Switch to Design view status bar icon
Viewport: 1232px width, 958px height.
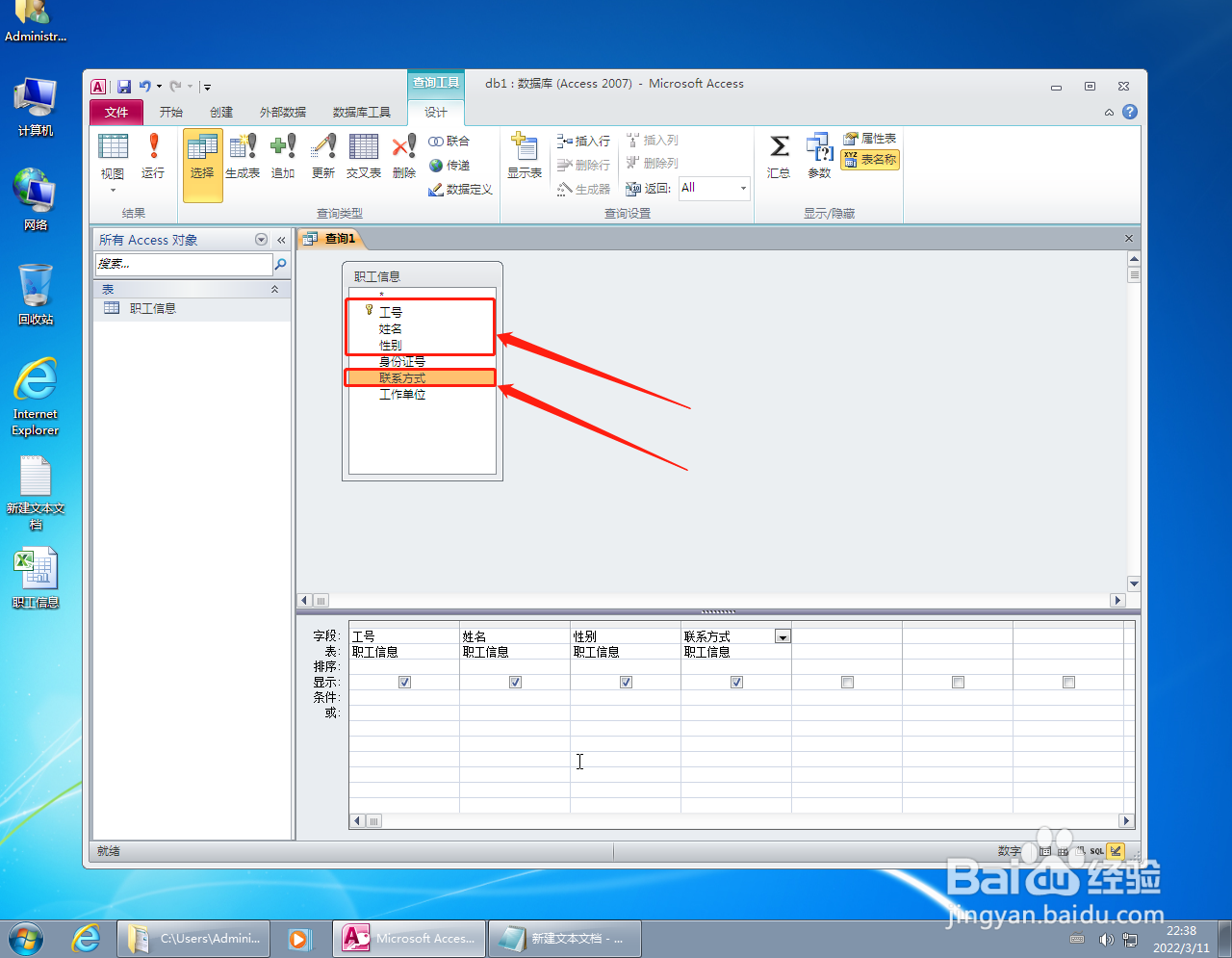tap(1116, 851)
